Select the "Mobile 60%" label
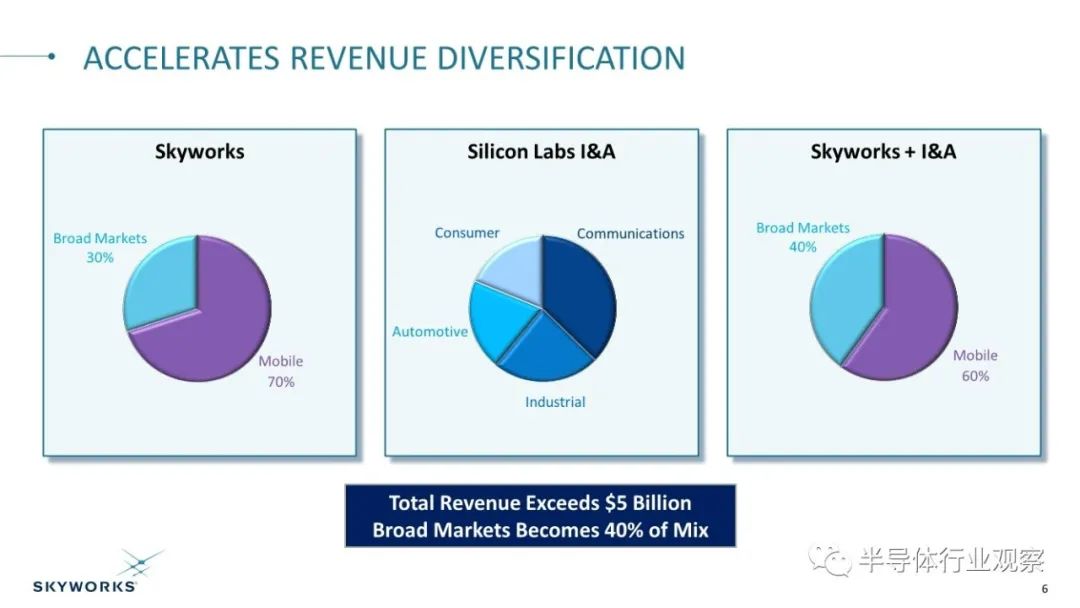The width and height of the screenshot is (1080, 608). click(975, 366)
